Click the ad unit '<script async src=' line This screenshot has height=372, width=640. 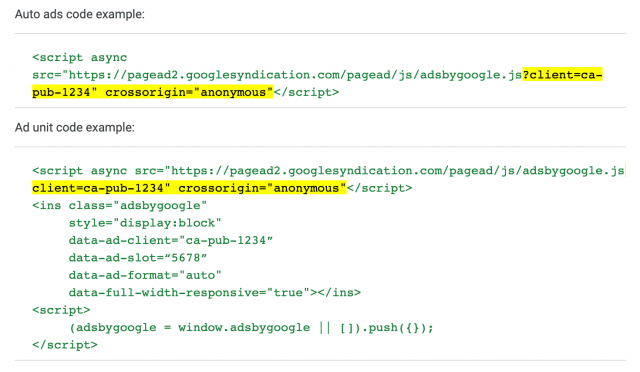point(329,171)
